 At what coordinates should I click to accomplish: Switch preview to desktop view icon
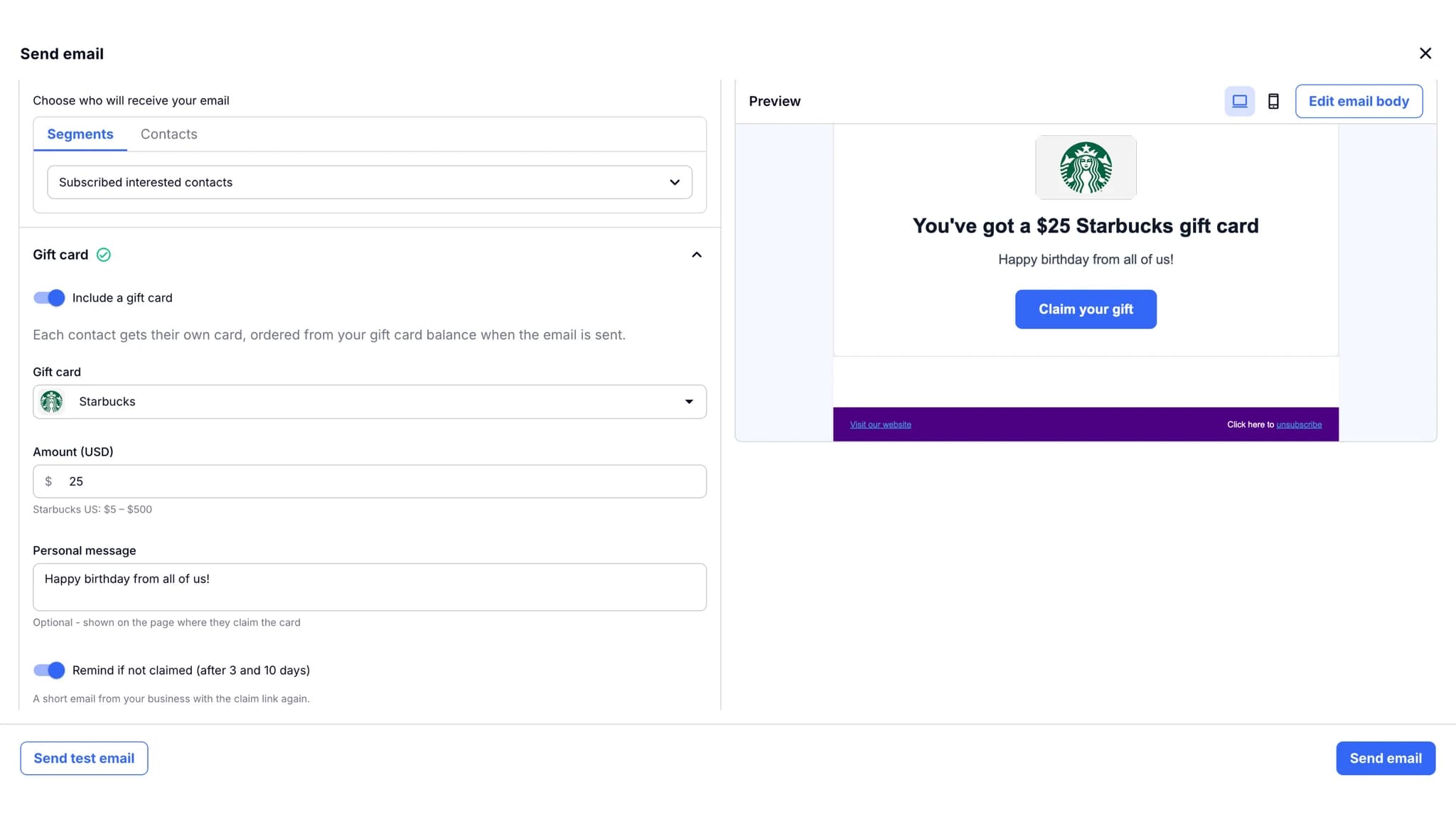coord(1239,101)
